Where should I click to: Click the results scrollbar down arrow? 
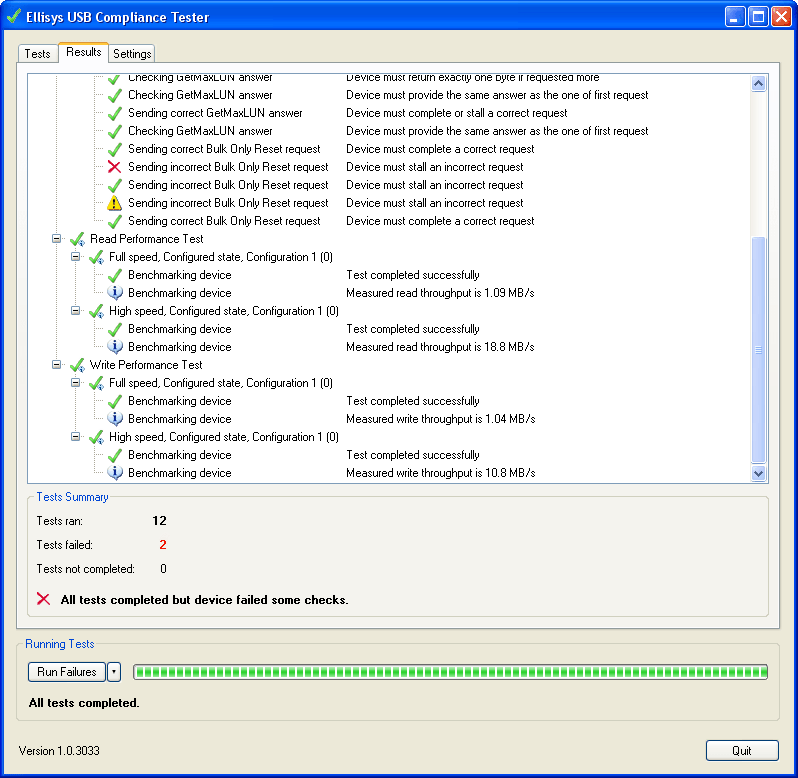757,473
